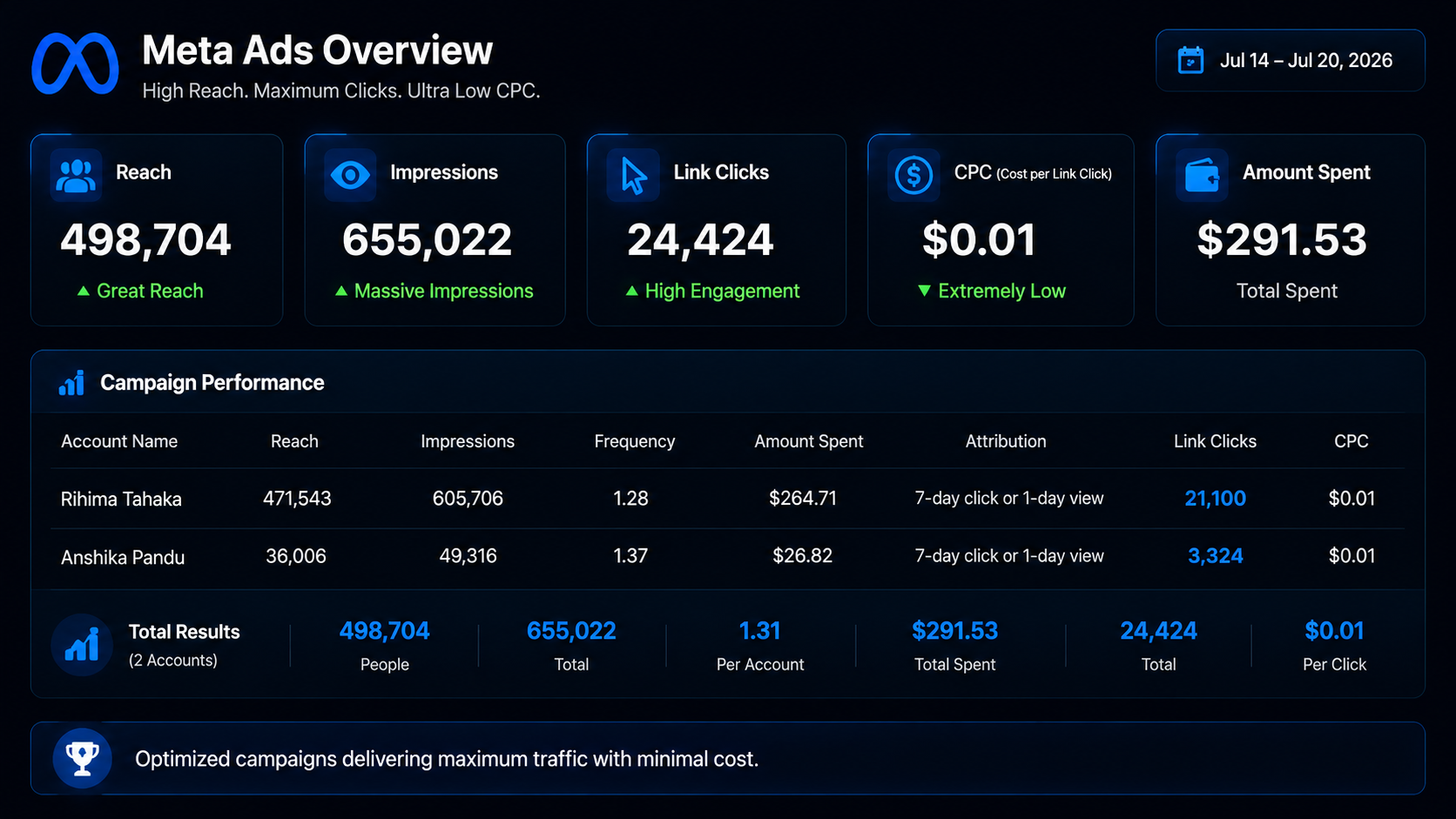Open Anshika Pandu's 3,324 link clicks
The width and height of the screenshot is (1456, 819).
1215,556
